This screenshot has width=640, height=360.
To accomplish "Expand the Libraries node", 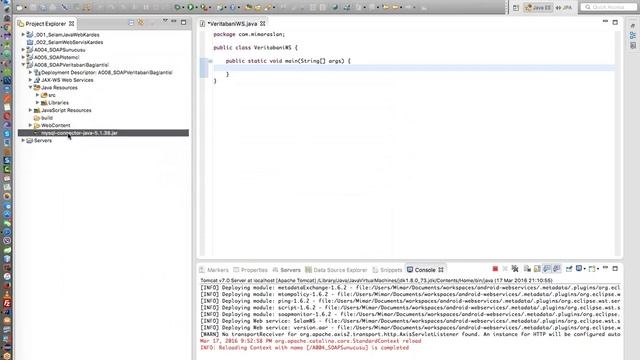I will point(38,102).
